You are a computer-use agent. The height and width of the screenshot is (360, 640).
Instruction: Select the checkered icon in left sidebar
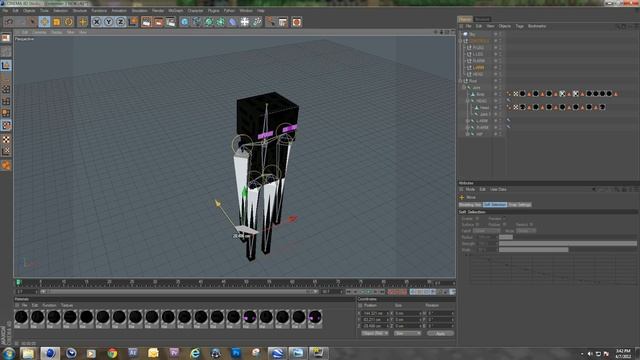(6, 139)
